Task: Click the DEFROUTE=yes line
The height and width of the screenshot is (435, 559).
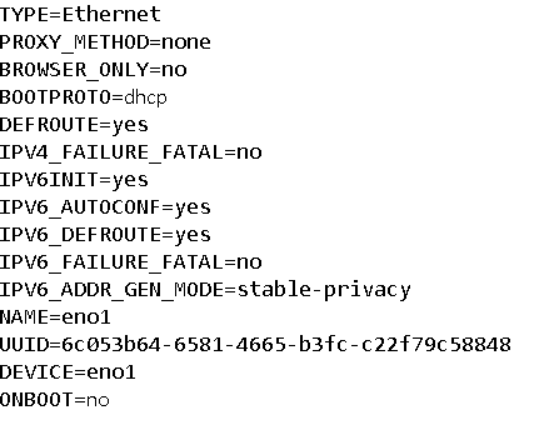Action: pos(74,125)
